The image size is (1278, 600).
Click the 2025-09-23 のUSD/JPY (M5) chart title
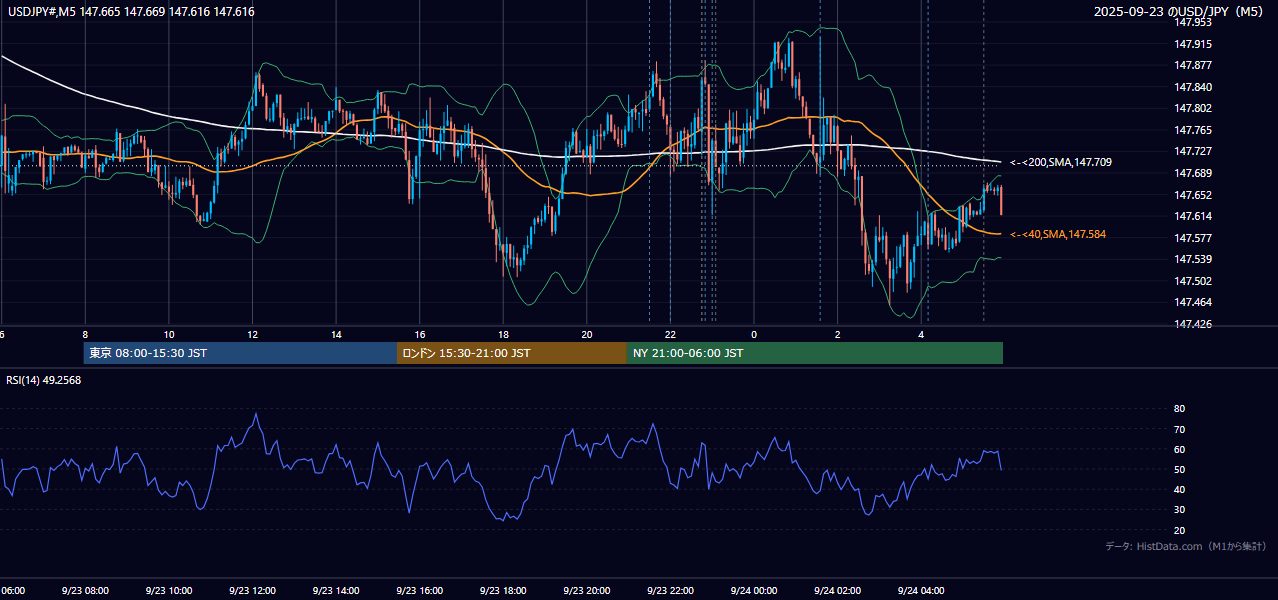[x=1180, y=12]
